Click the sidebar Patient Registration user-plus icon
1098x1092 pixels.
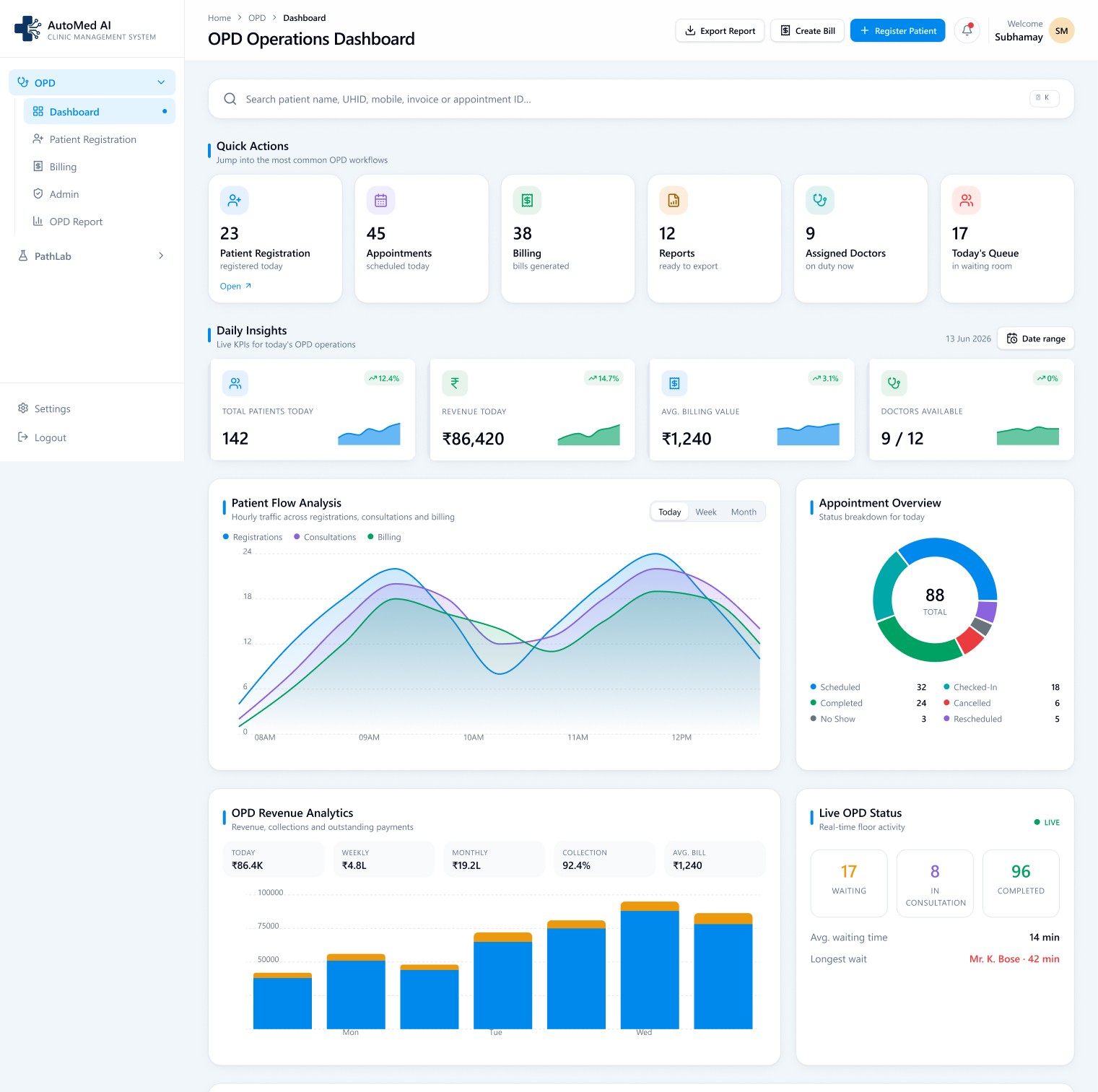[38, 139]
